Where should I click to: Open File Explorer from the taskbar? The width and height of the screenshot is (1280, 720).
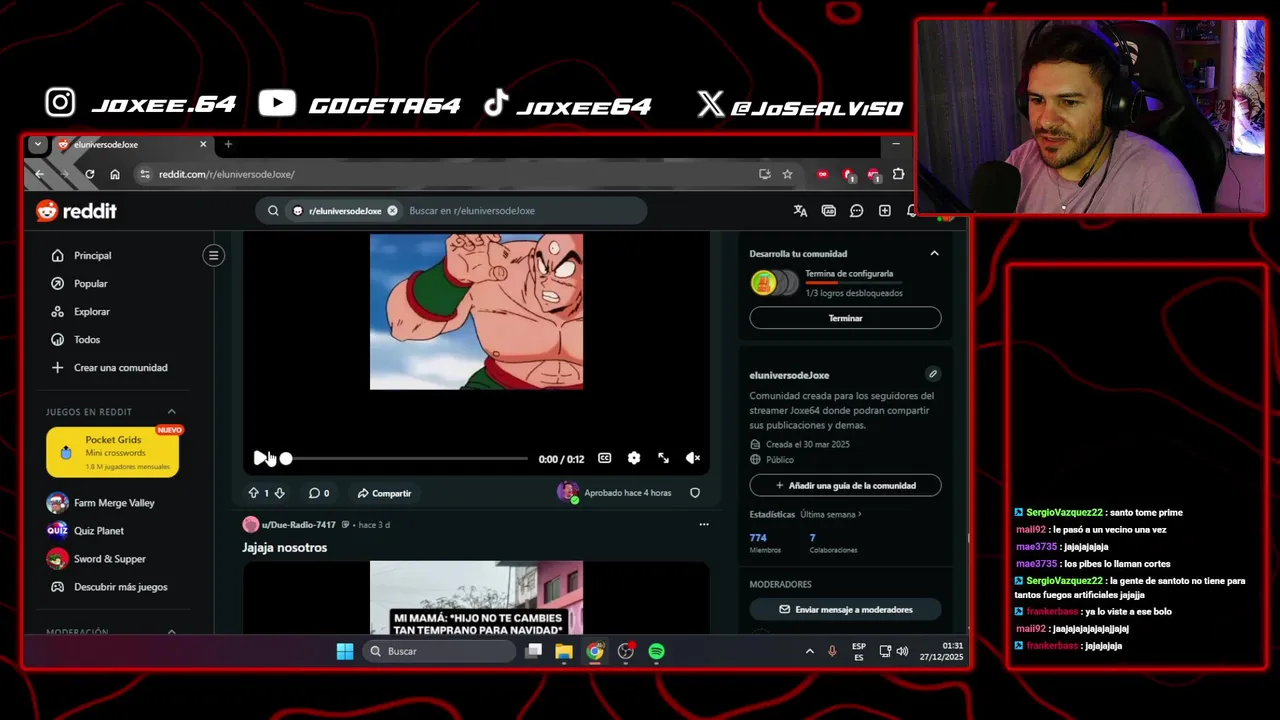(564, 651)
